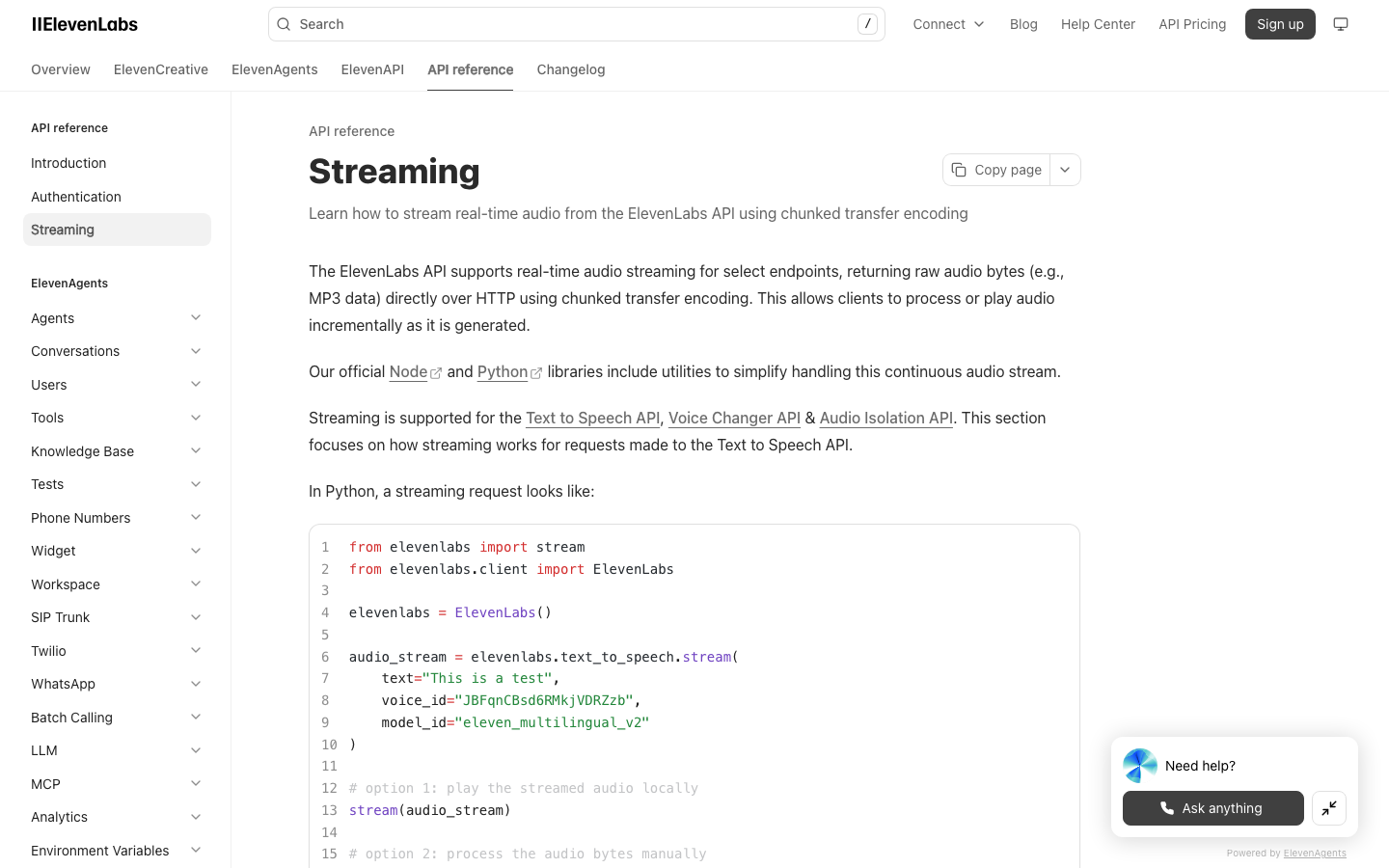Expand the Agents section chevron
This screenshot has height=868, width=1389.
point(196,318)
